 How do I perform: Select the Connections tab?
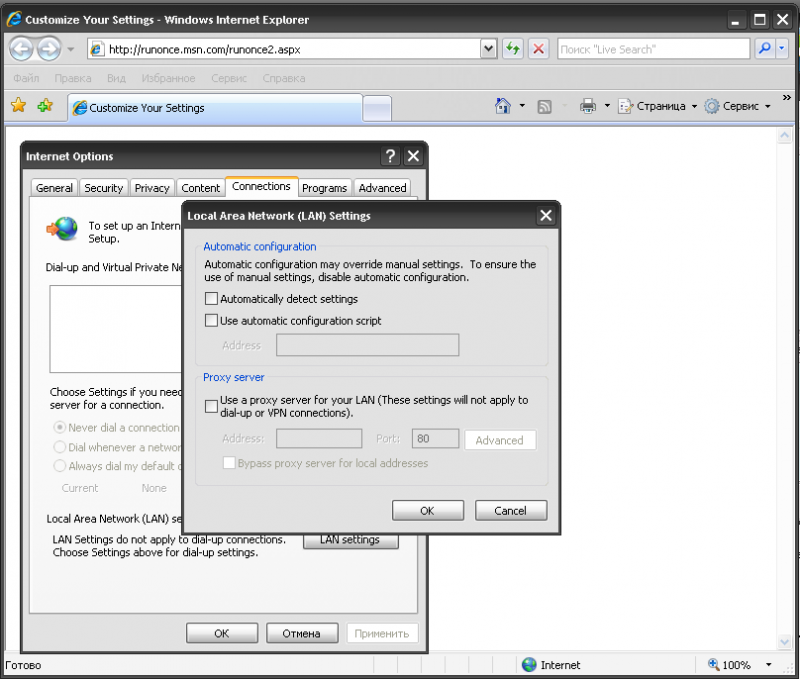coord(261,186)
